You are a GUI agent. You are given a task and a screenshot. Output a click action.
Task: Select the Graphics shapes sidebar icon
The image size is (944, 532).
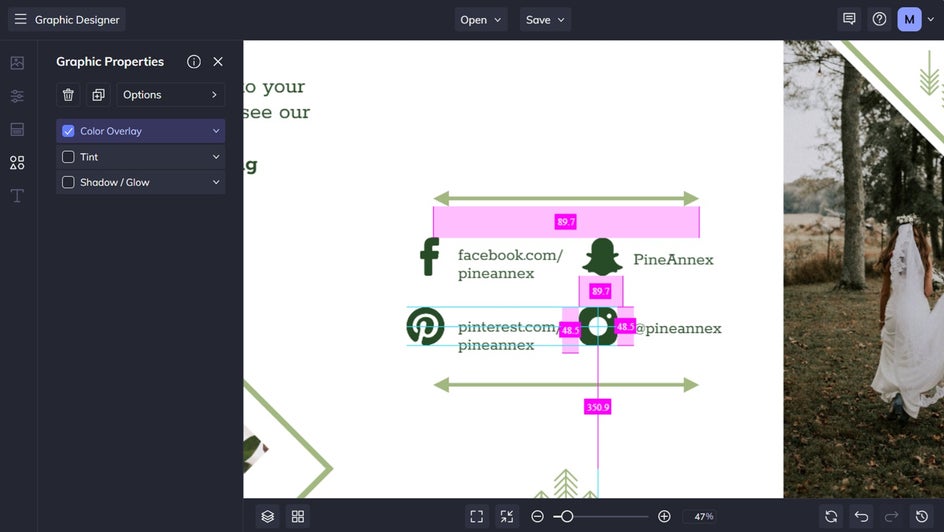[x=17, y=162]
